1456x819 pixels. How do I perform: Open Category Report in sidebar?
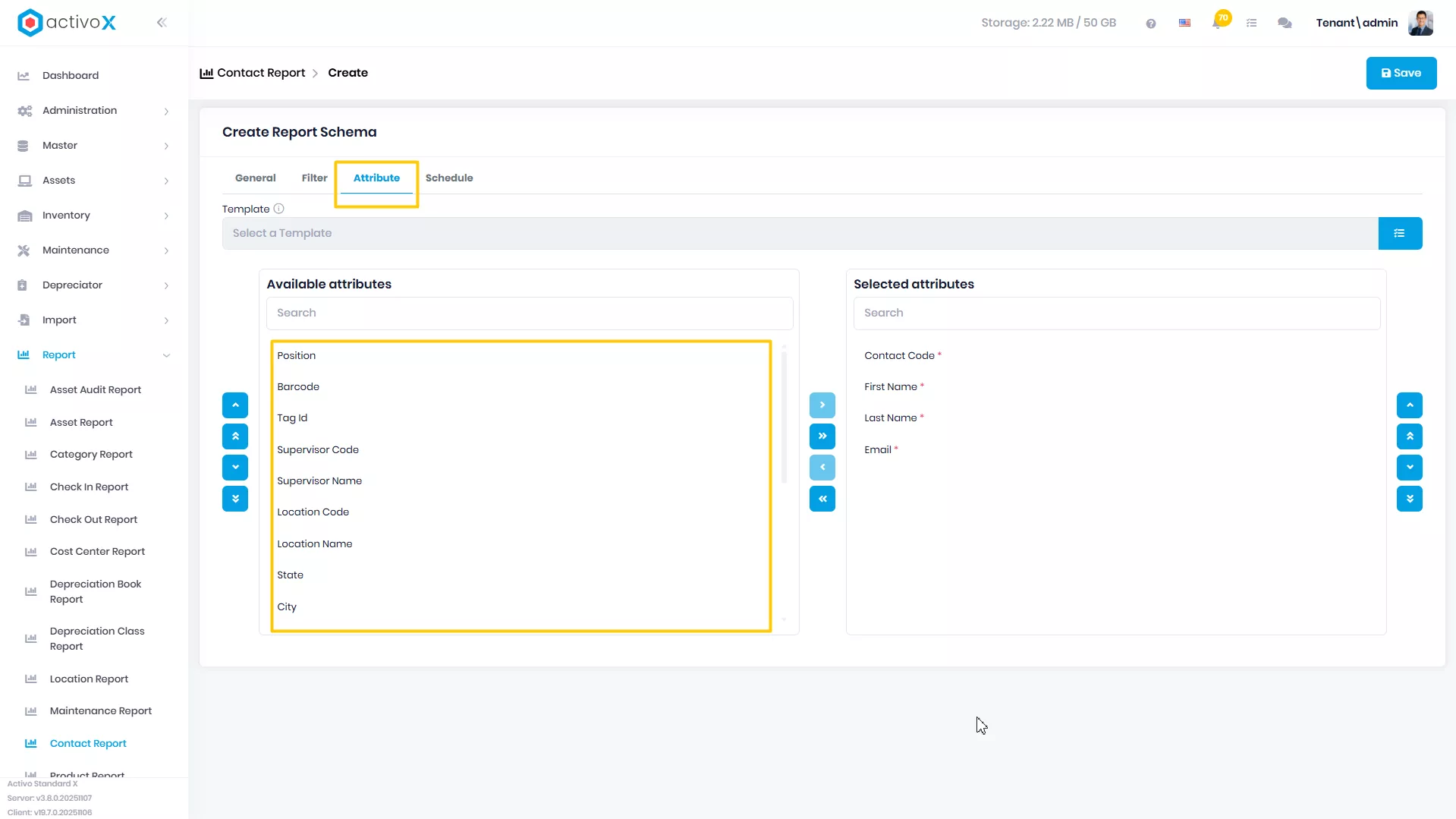tap(91, 455)
